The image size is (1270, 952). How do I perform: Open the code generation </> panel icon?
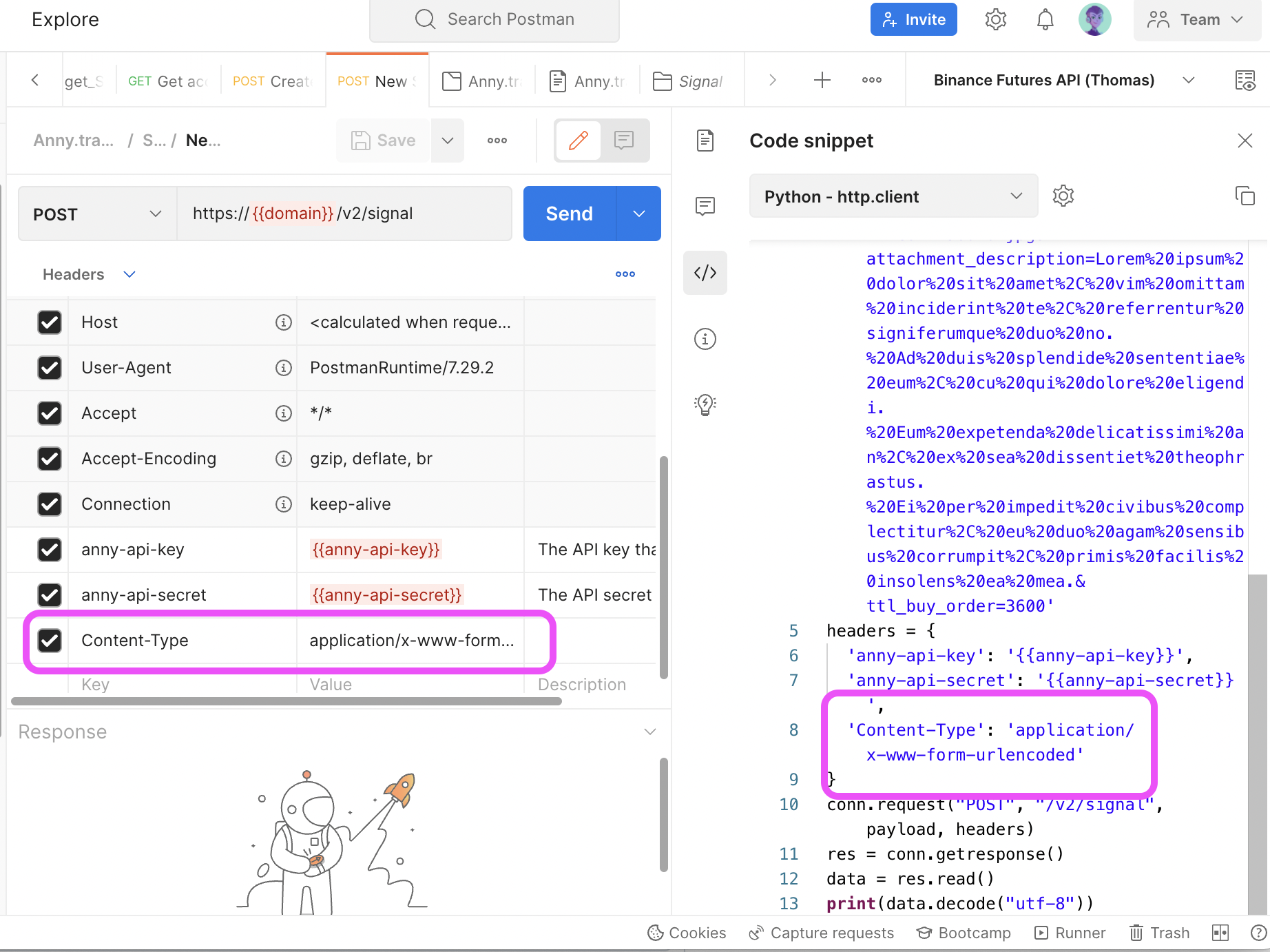tap(705, 273)
